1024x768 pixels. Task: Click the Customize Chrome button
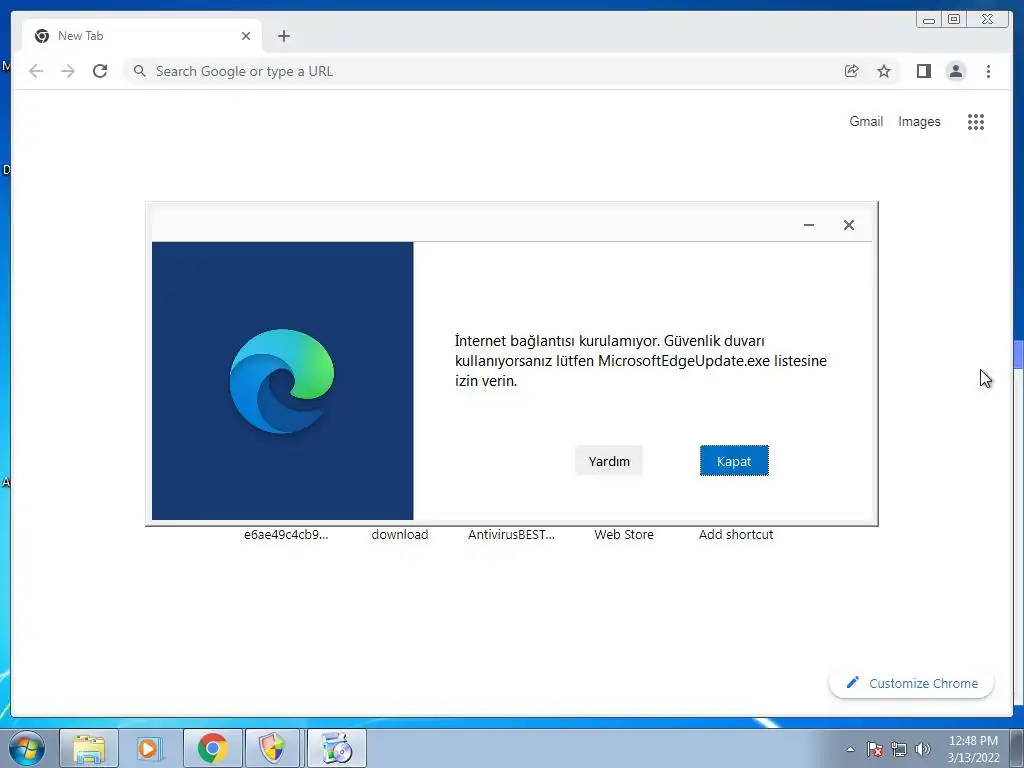point(912,683)
